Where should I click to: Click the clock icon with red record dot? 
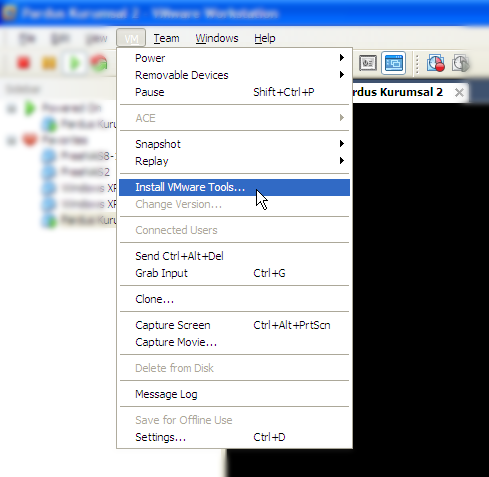[435, 63]
